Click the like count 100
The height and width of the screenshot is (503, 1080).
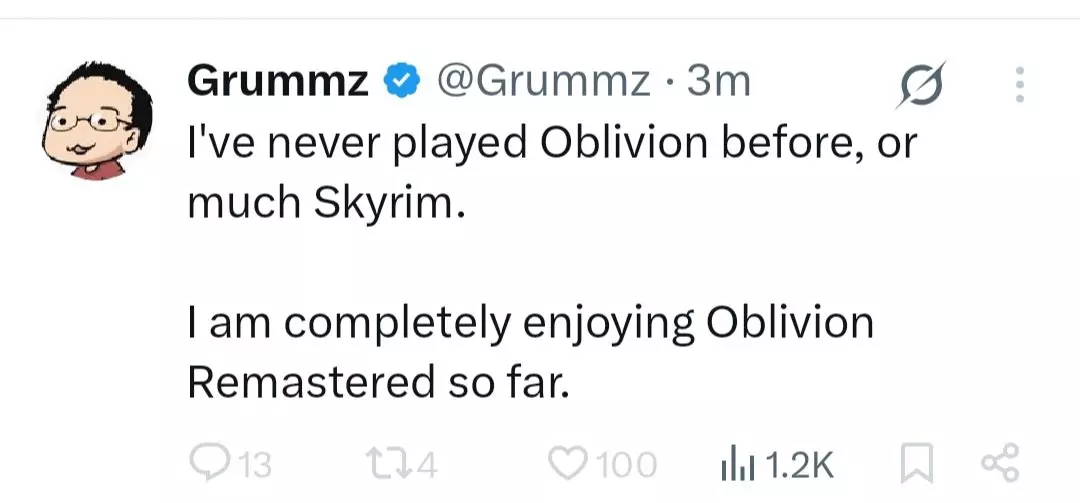[x=625, y=464]
